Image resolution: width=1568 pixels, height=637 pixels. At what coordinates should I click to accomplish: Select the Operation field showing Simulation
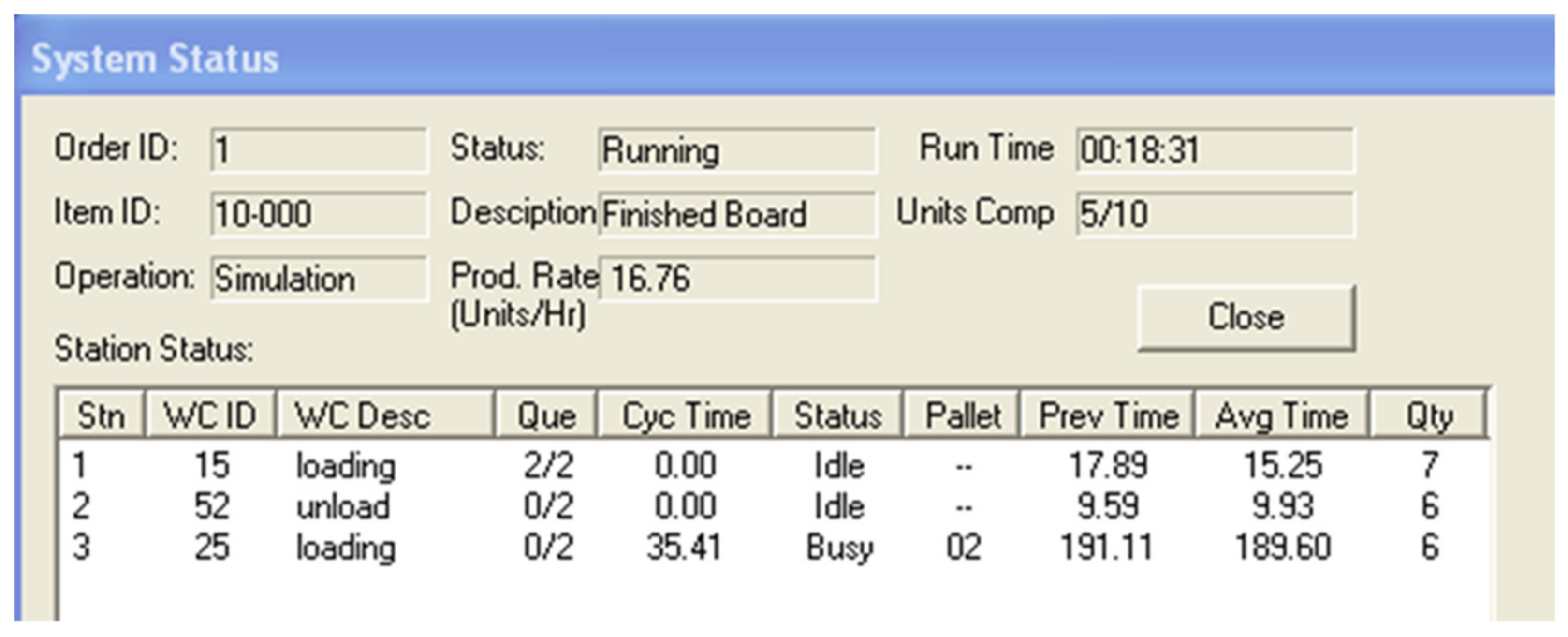[x=319, y=279]
